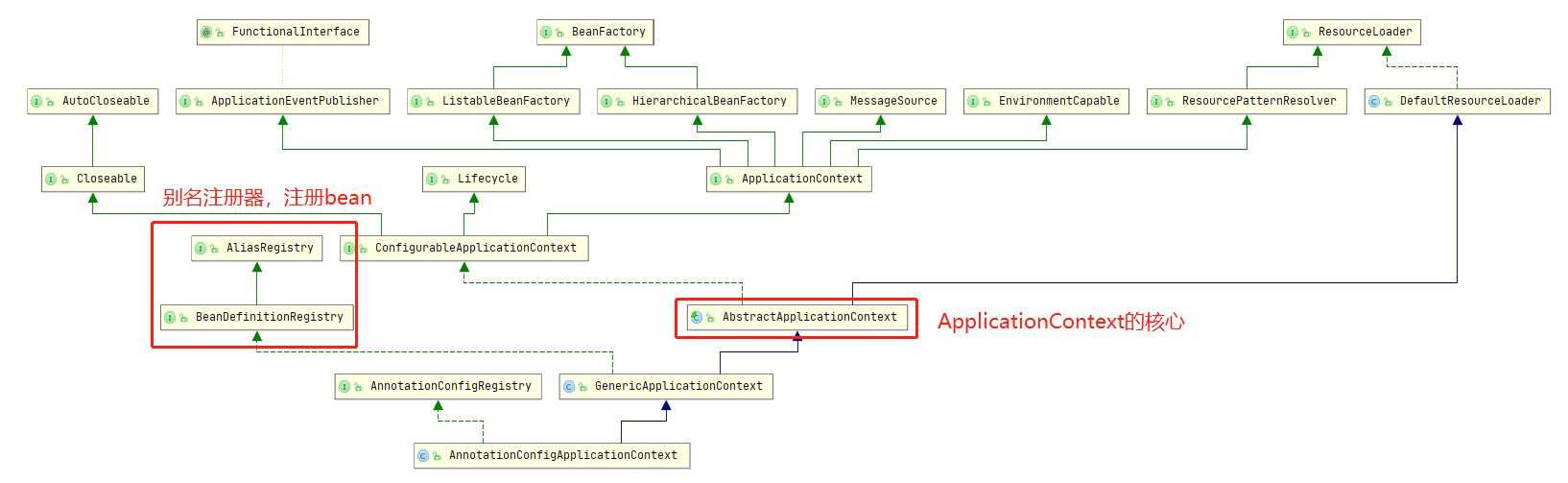Image resolution: width=1568 pixels, height=483 pixels.
Task: Click the interface icon on AnnotationConfigRegistry
Action: 344,387
